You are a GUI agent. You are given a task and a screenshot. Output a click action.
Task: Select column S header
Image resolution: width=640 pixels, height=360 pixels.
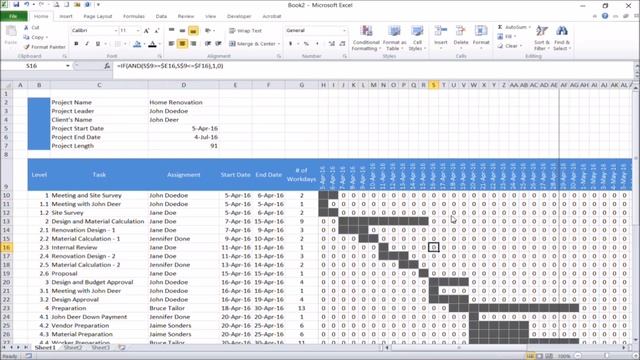433,85
